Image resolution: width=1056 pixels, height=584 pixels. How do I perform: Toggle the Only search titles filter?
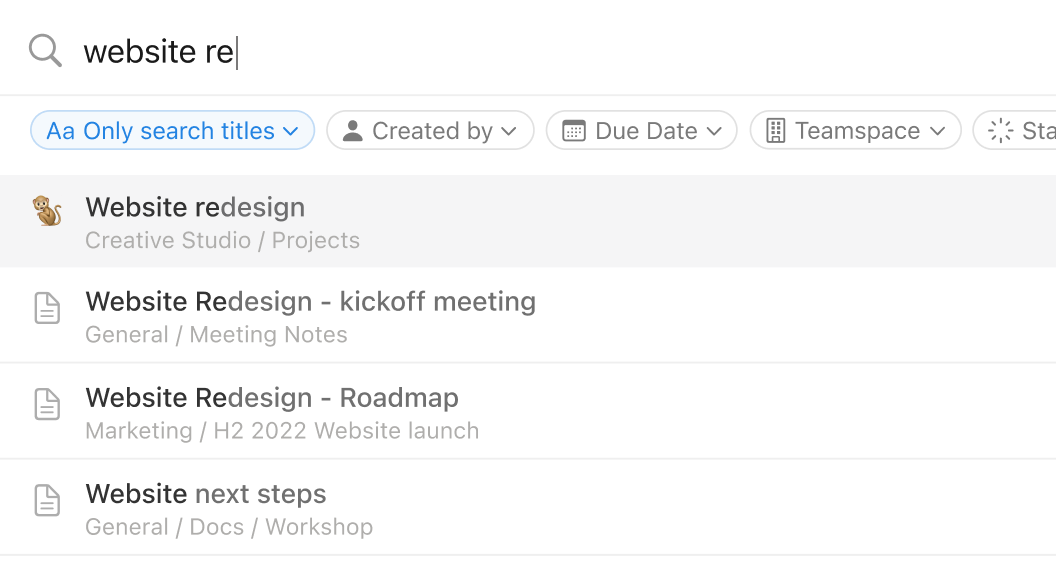160,131
